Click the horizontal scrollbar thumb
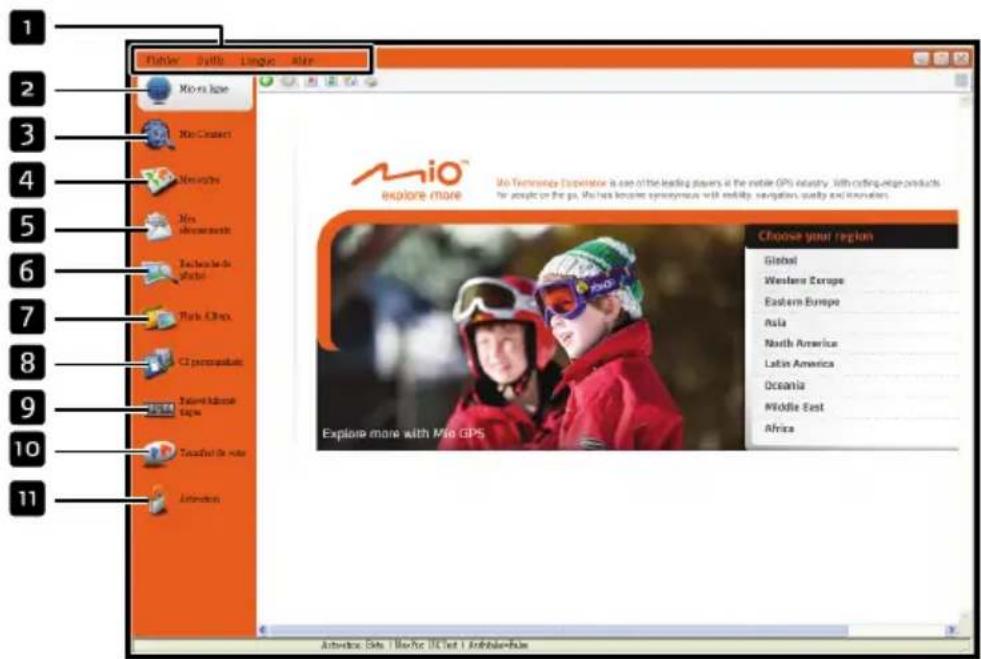The height and width of the screenshot is (659, 981). tap(558, 630)
